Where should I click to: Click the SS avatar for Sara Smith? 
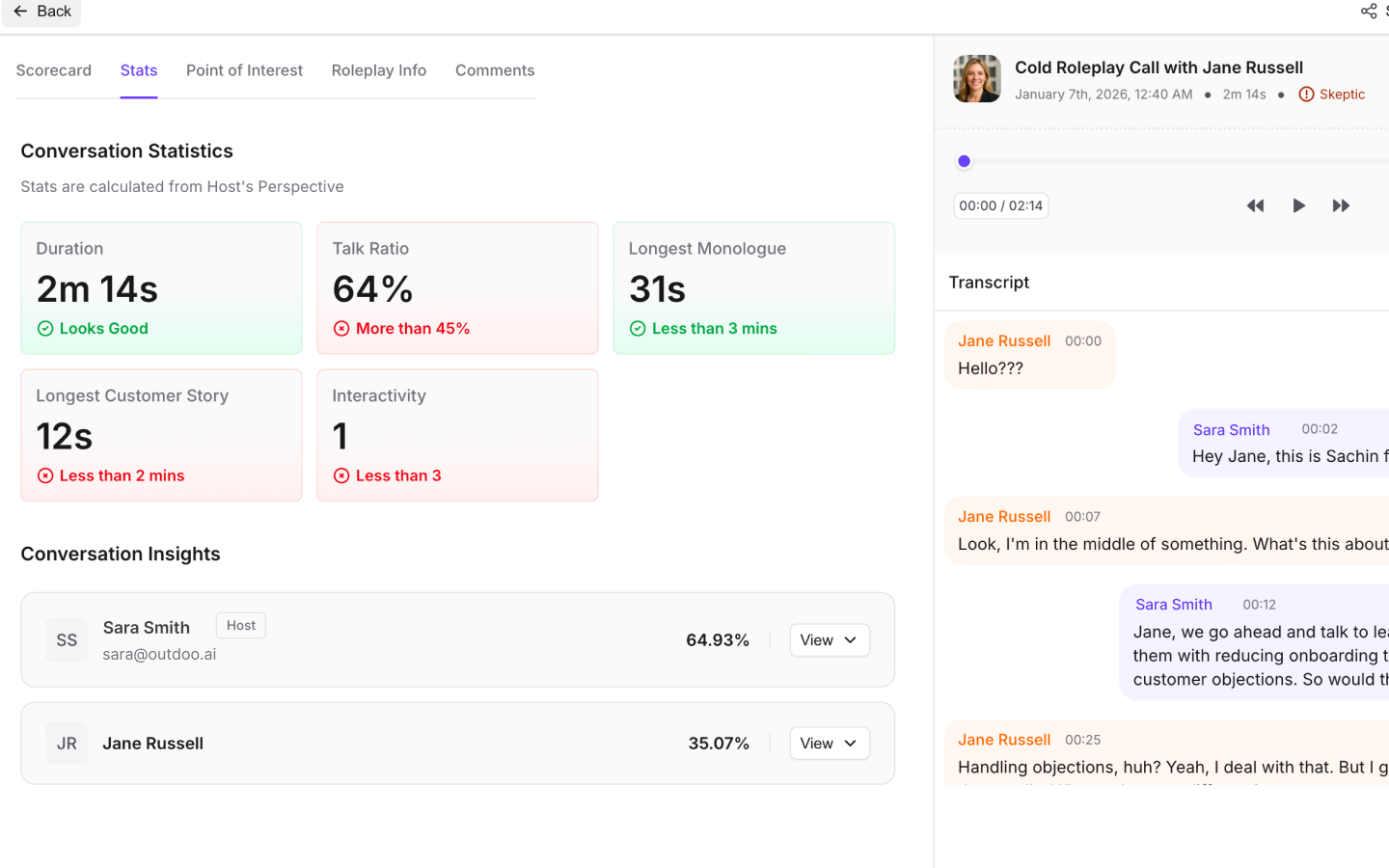[67, 640]
